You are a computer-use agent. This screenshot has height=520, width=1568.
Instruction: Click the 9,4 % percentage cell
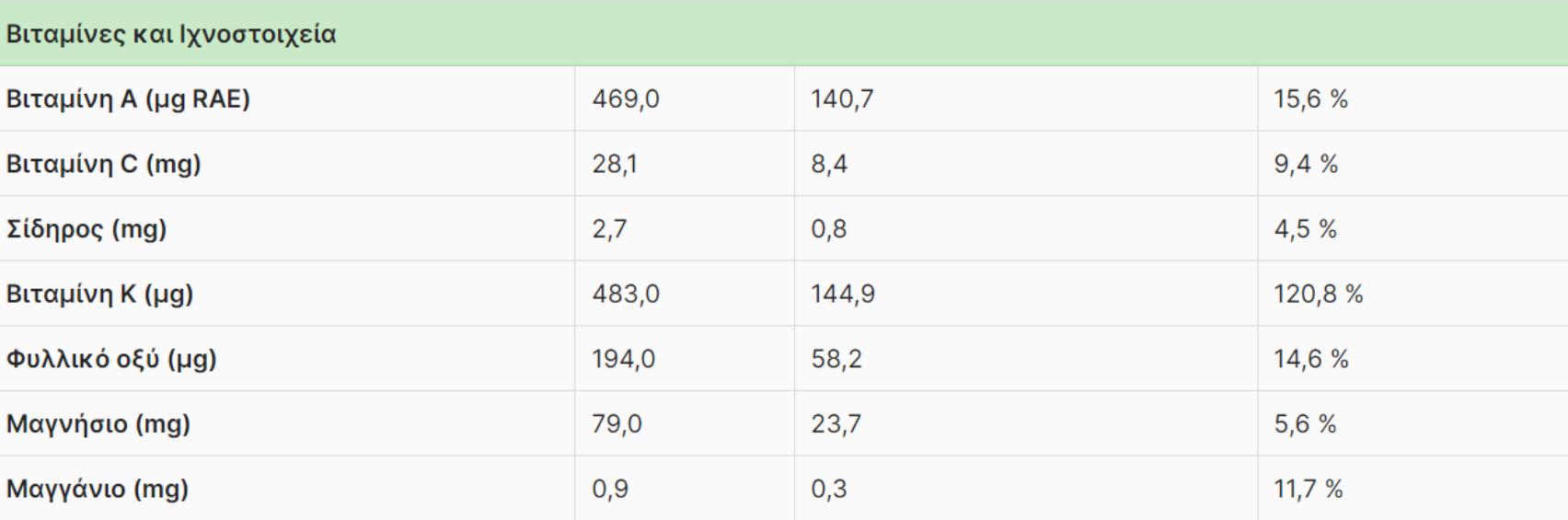coord(1306,164)
